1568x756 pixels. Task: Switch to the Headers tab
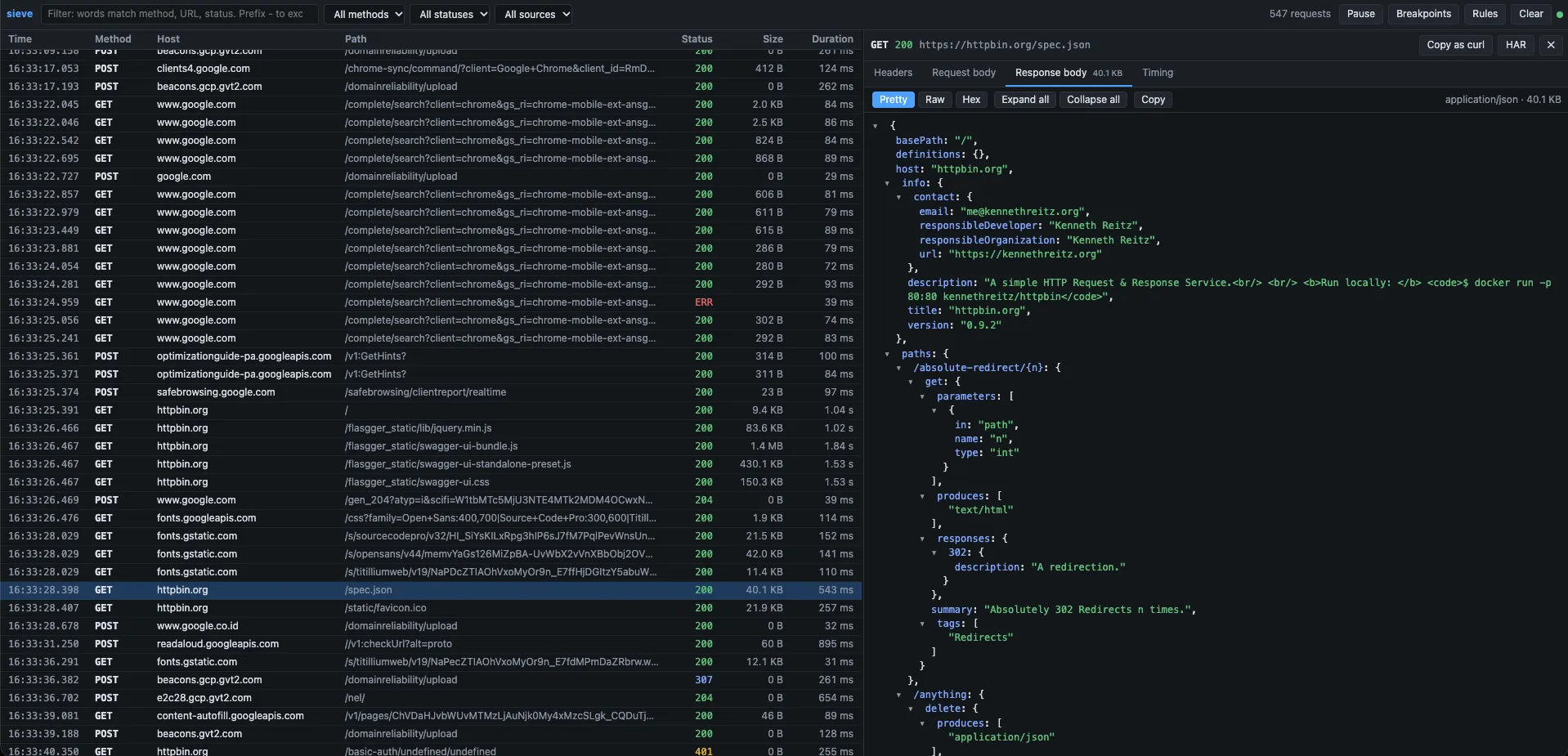(893, 73)
